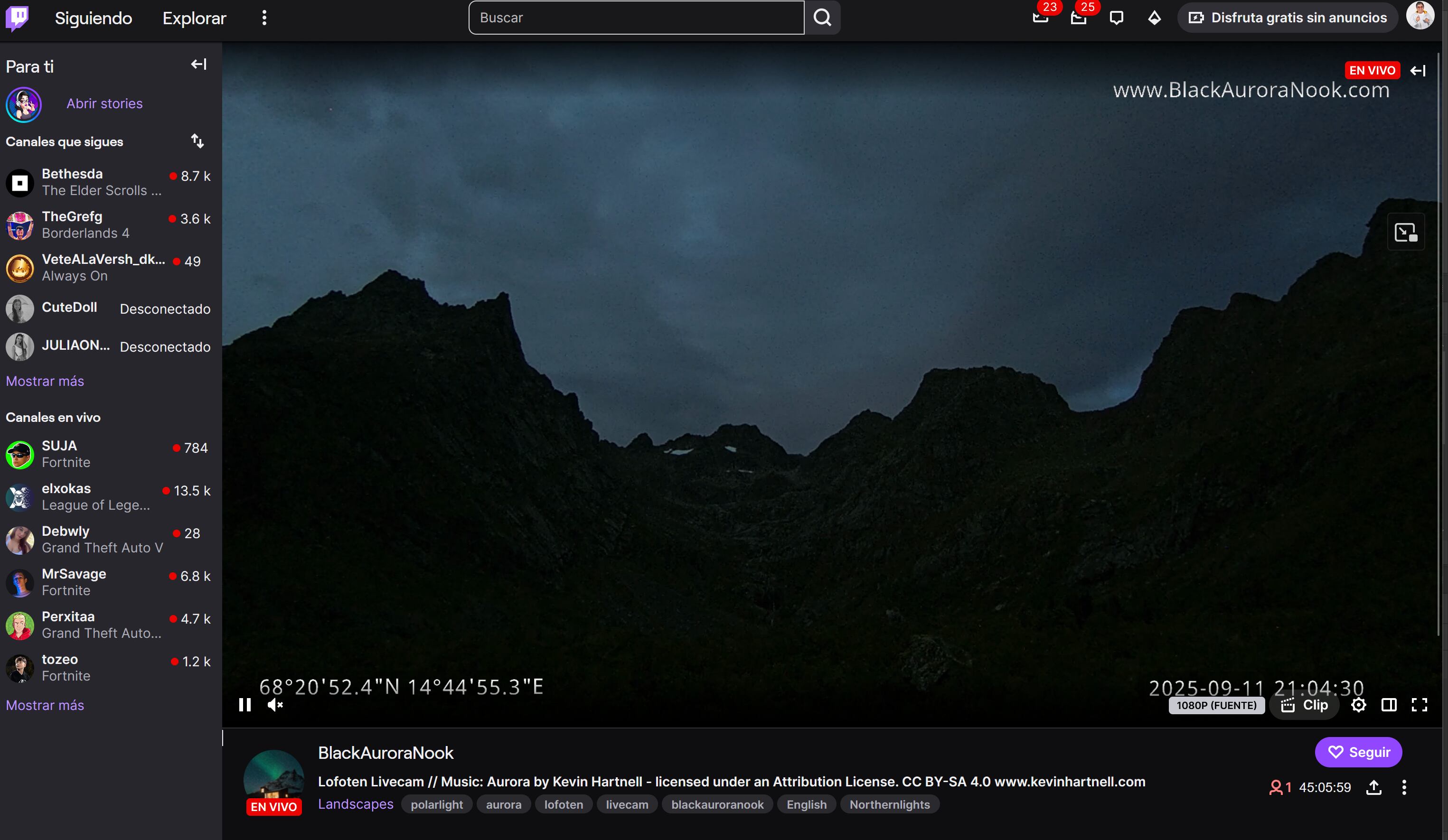Viewport: 1448px width, 840px height.
Task: Open the three-dot menu in top navigation
Action: pyautogui.click(x=264, y=18)
